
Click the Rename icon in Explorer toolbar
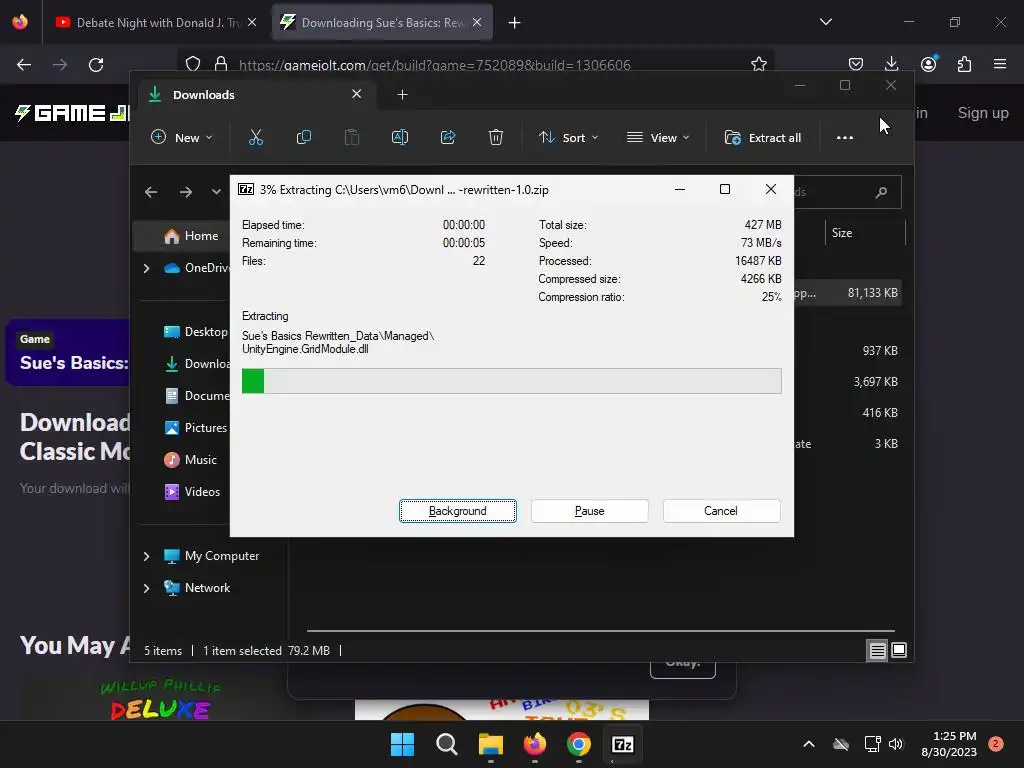click(400, 137)
